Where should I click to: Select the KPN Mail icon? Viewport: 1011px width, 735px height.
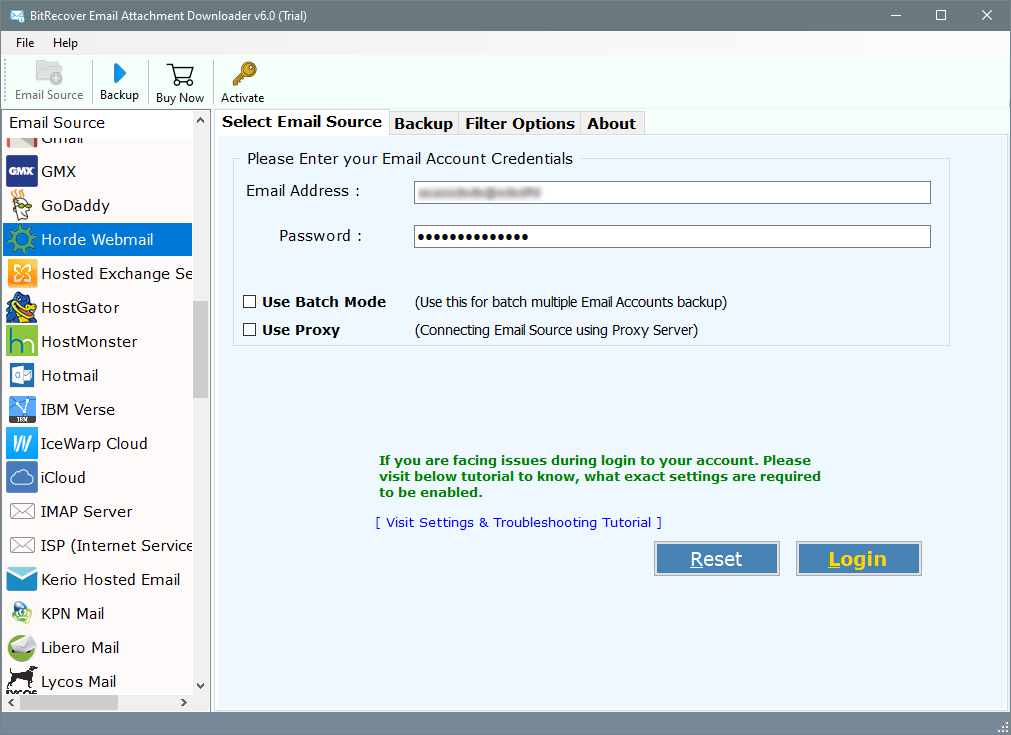tap(22, 613)
